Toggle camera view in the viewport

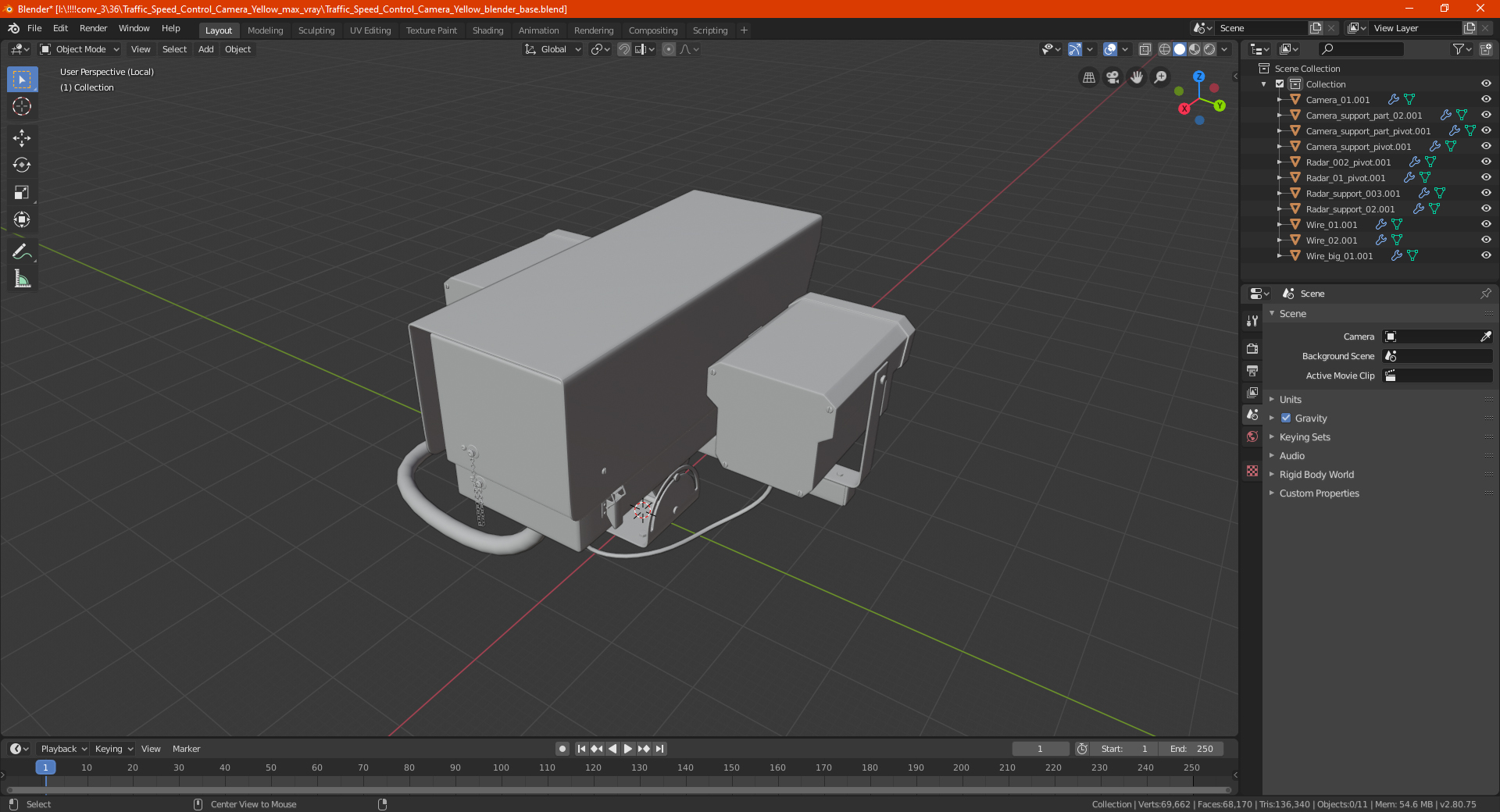pyautogui.click(x=1112, y=77)
